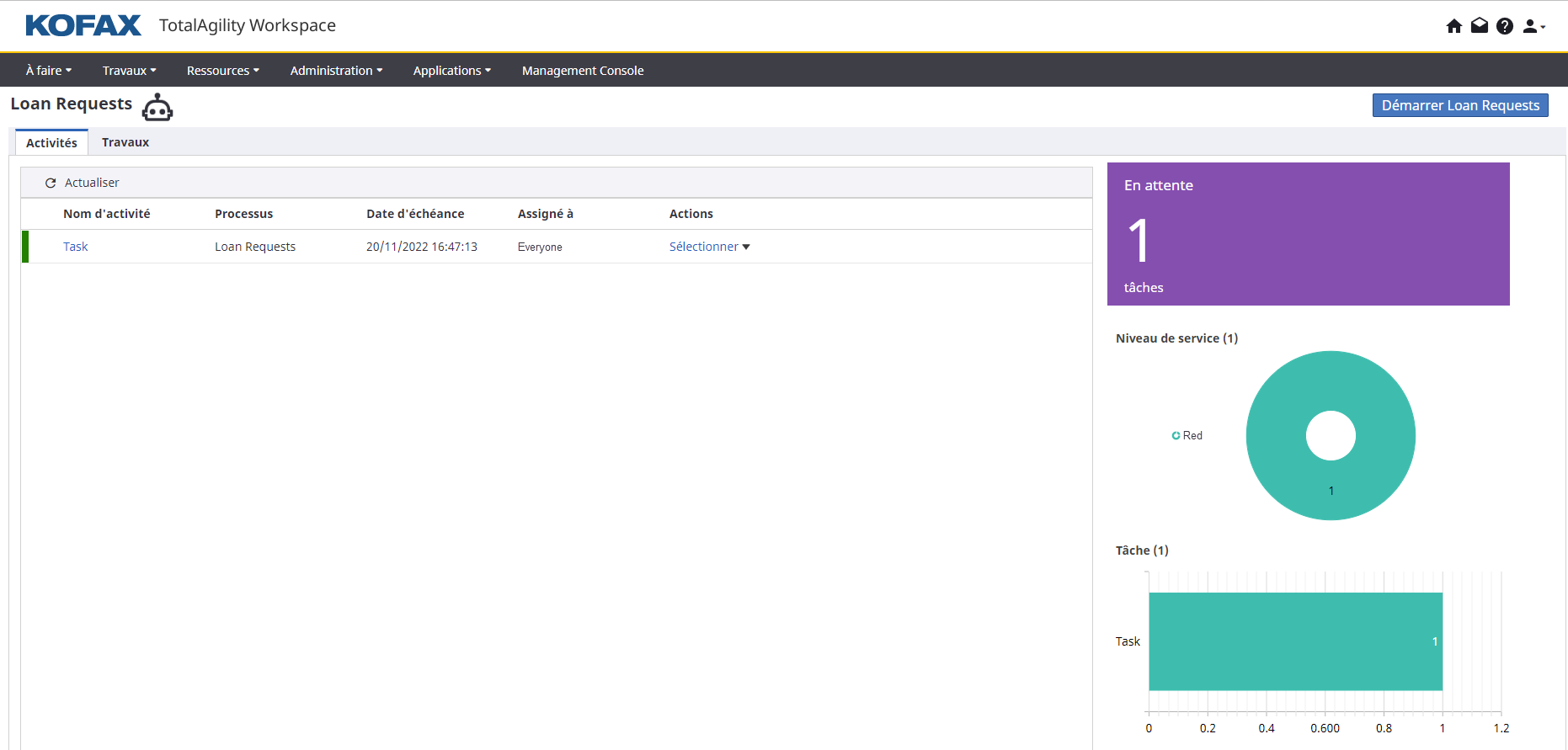Toggle the Red legend marker in chart
Viewport: 1568px width, 750px height.
(x=1176, y=435)
